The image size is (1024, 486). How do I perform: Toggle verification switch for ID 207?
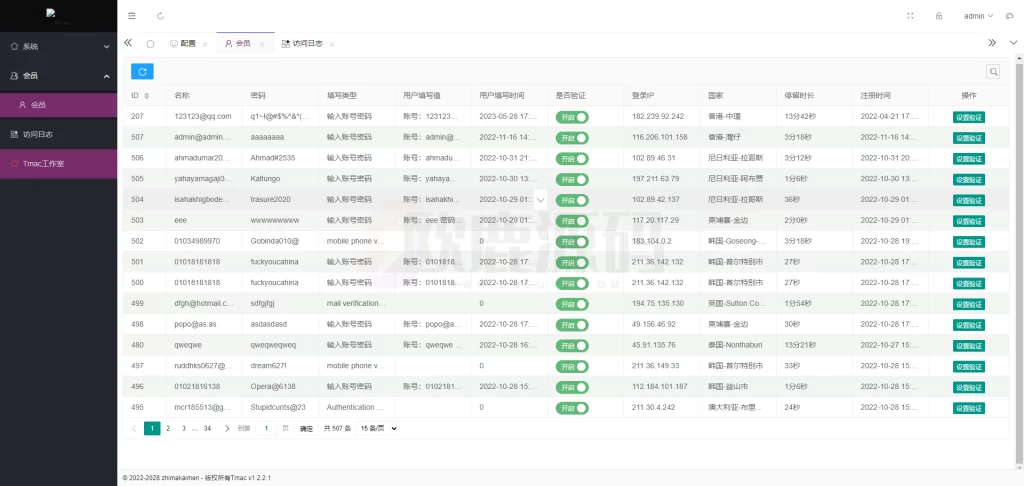[572, 117]
